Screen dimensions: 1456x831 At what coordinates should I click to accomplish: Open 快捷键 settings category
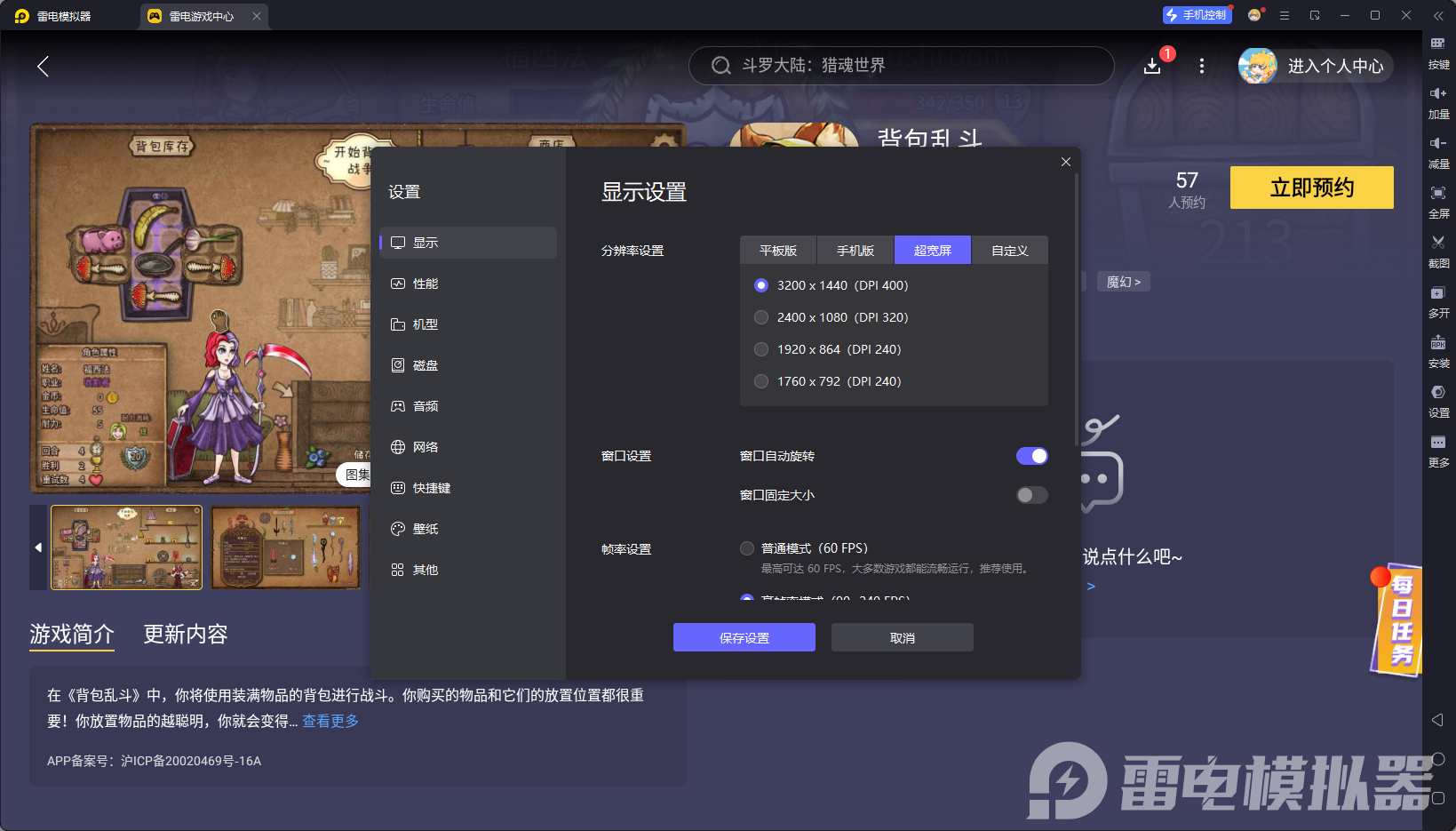click(x=468, y=488)
